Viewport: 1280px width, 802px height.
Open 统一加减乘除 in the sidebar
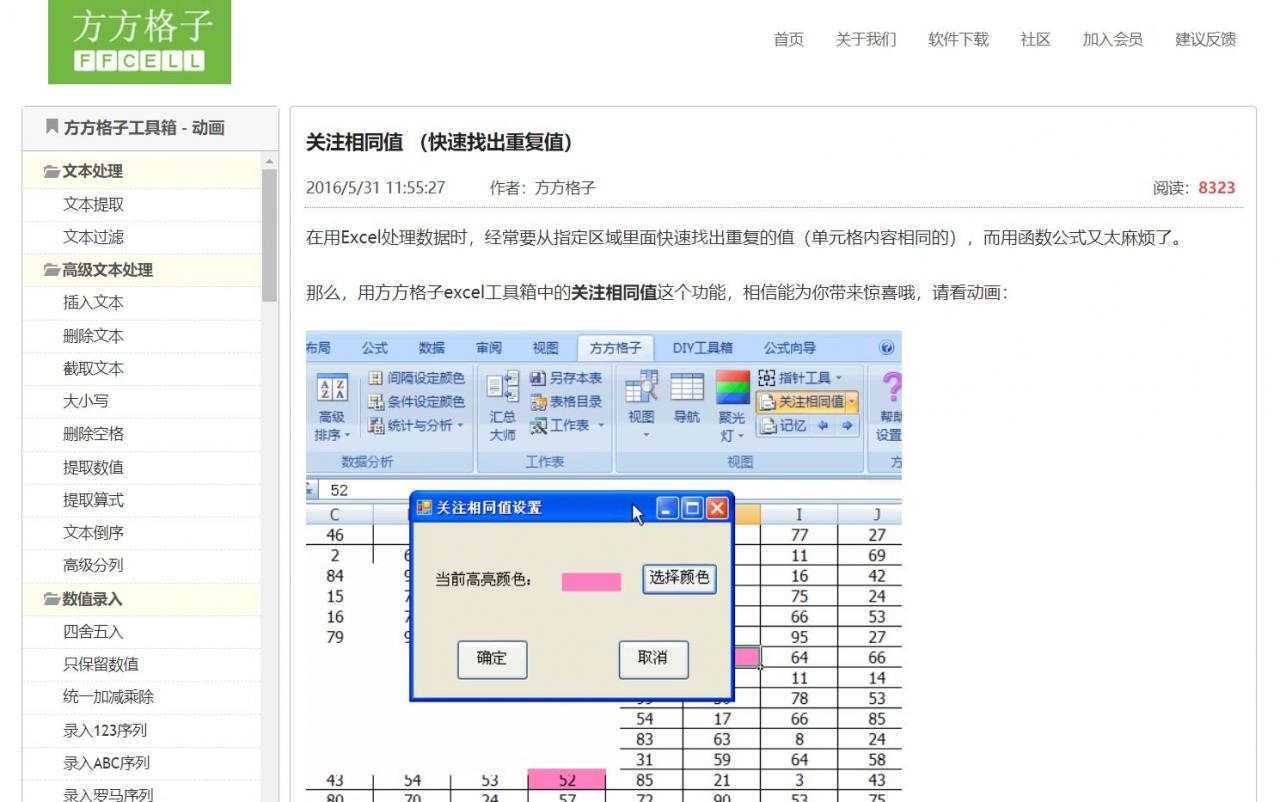pos(108,697)
